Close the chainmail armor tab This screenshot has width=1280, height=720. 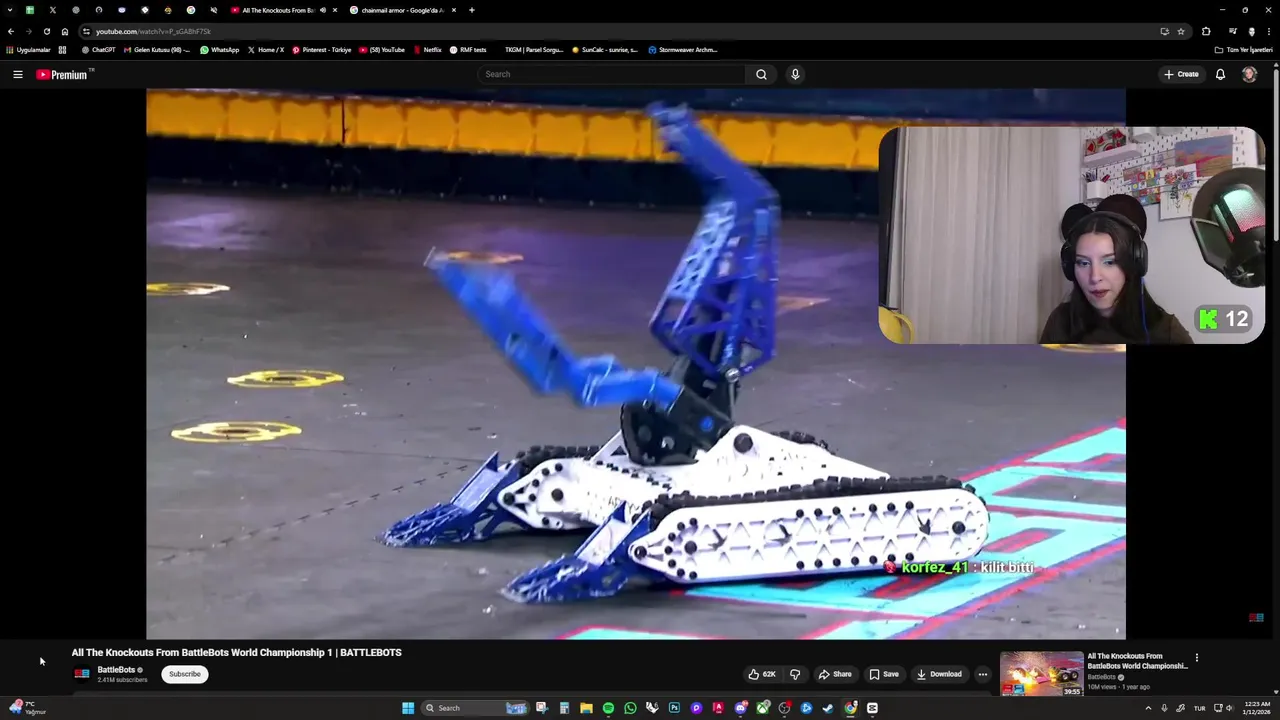[454, 10]
